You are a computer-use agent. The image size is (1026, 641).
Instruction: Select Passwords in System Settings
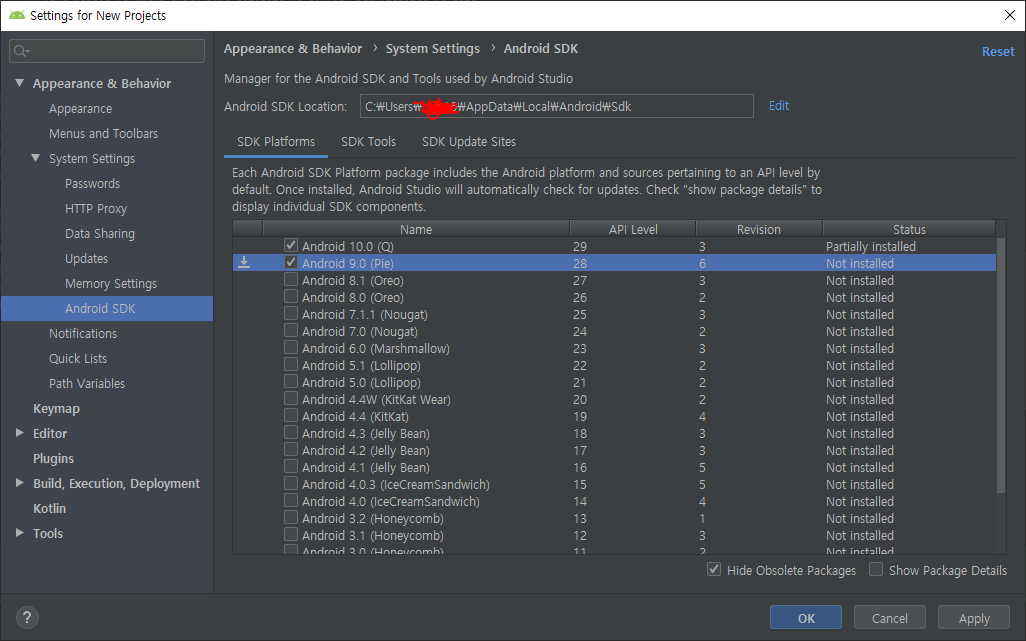tap(92, 184)
